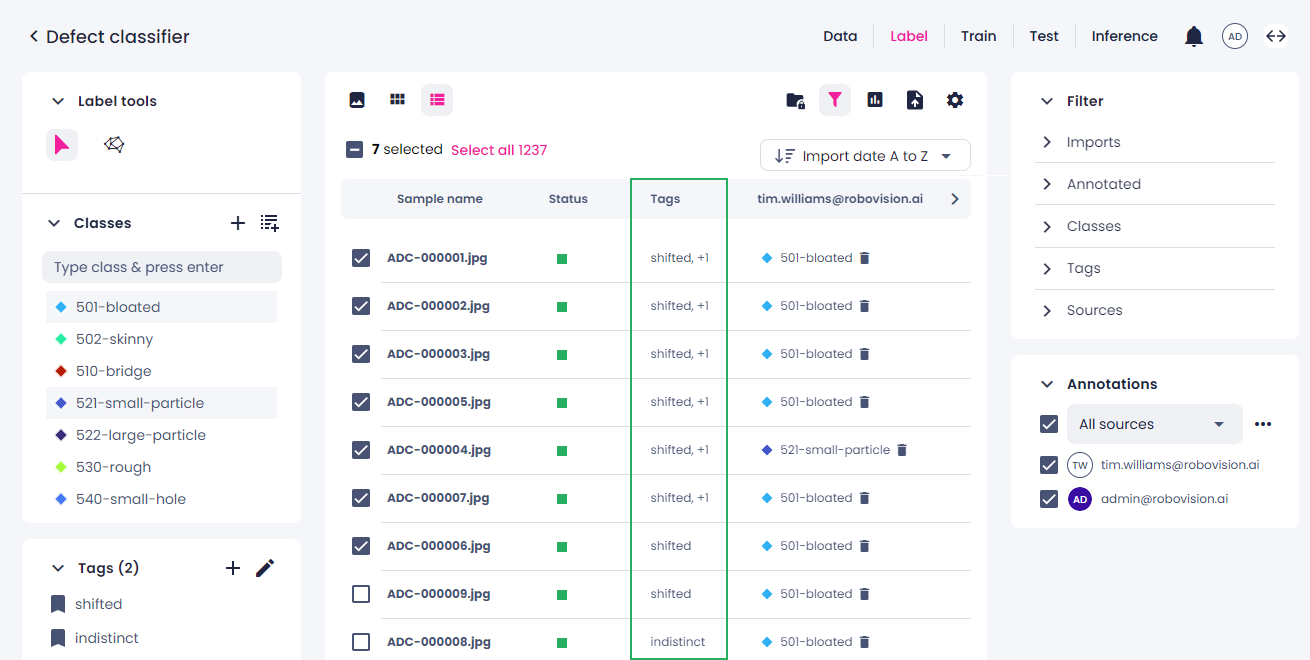The image size is (1310, 660).
Task: Open the Import date A to Z sort dropdown
Action: coord(865,156)
